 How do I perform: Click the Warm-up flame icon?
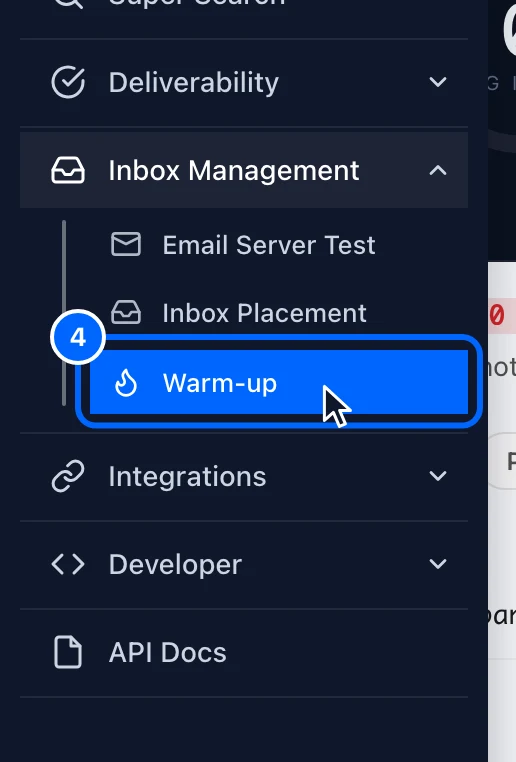click(x=126, y=383)
